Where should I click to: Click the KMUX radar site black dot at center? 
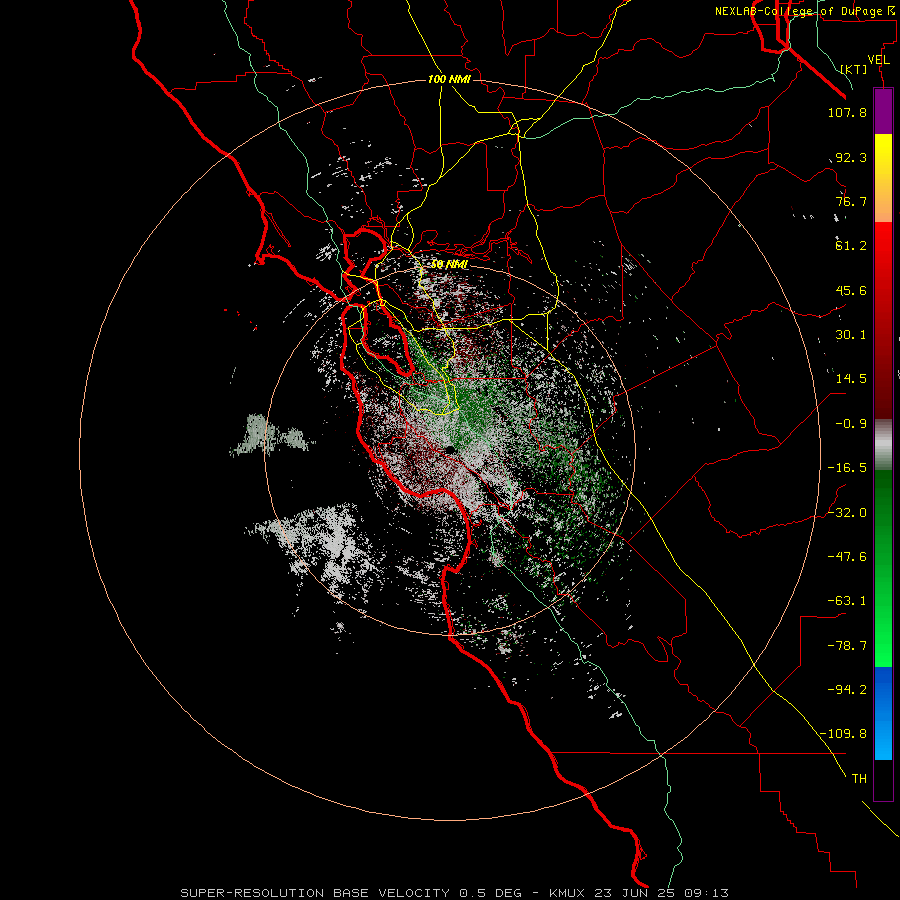click(x=449, y=449)
